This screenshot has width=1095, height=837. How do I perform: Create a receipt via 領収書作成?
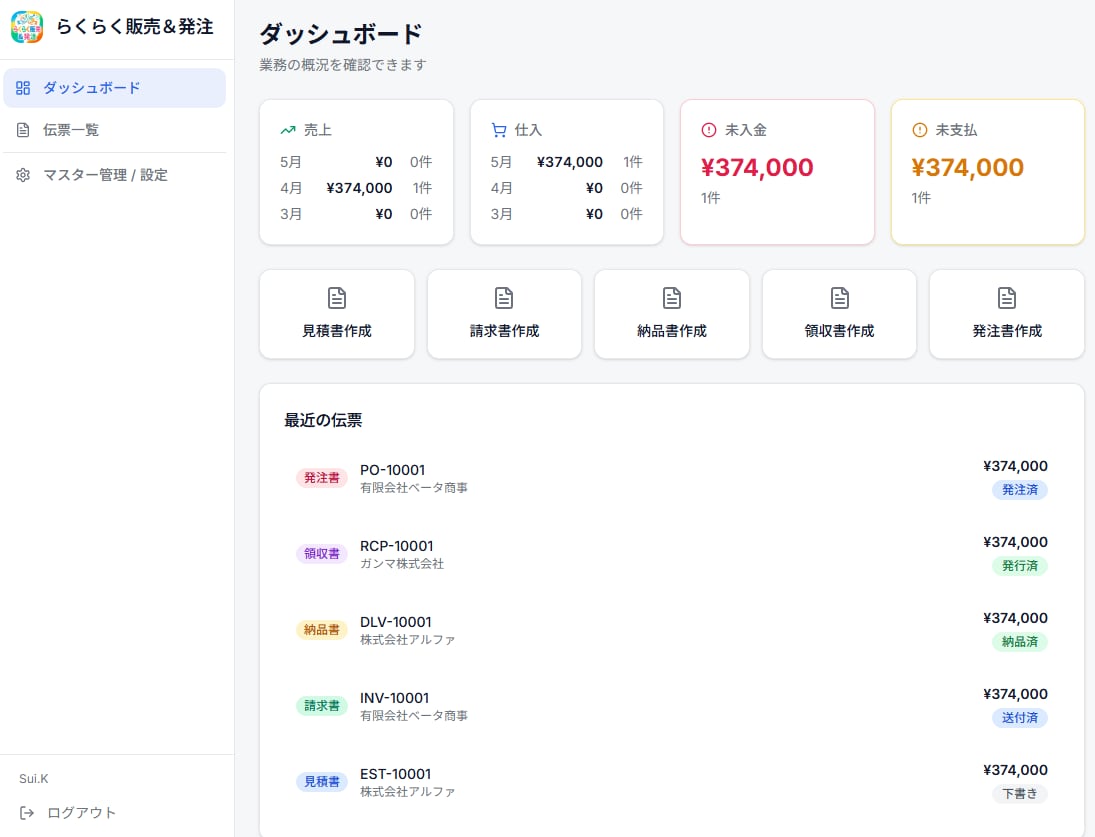click(x=839, y=314)
